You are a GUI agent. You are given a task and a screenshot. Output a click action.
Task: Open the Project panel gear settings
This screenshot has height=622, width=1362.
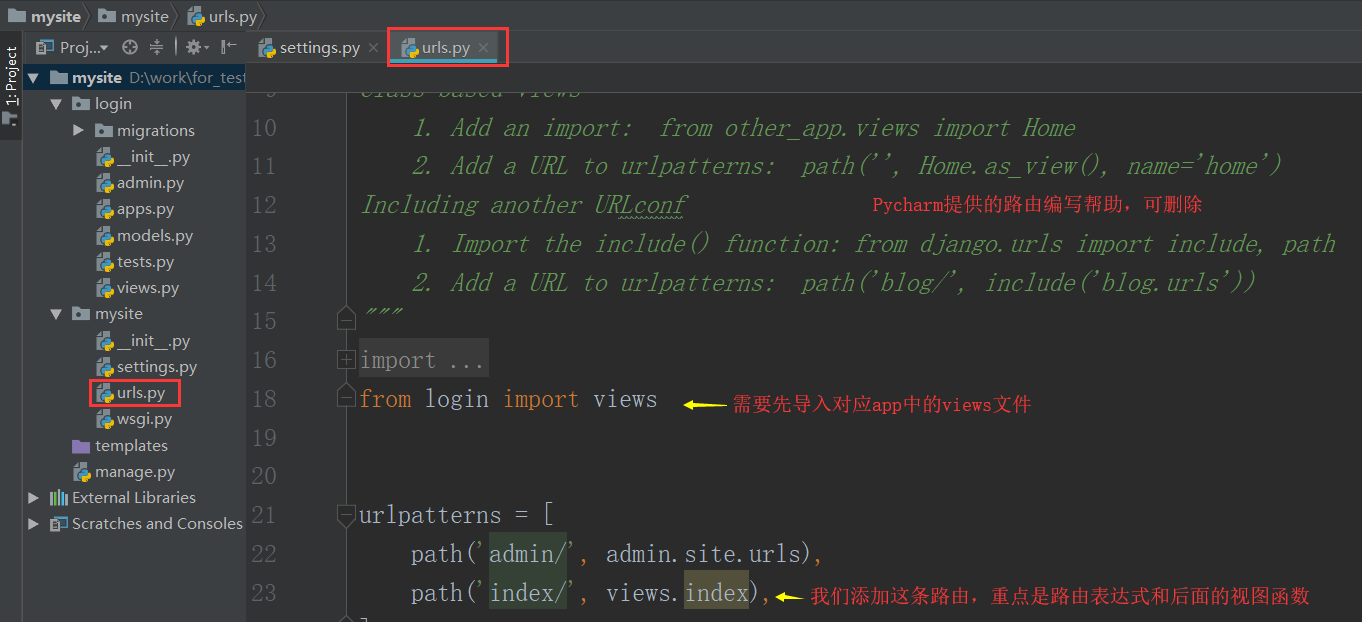tap(195, 47)
